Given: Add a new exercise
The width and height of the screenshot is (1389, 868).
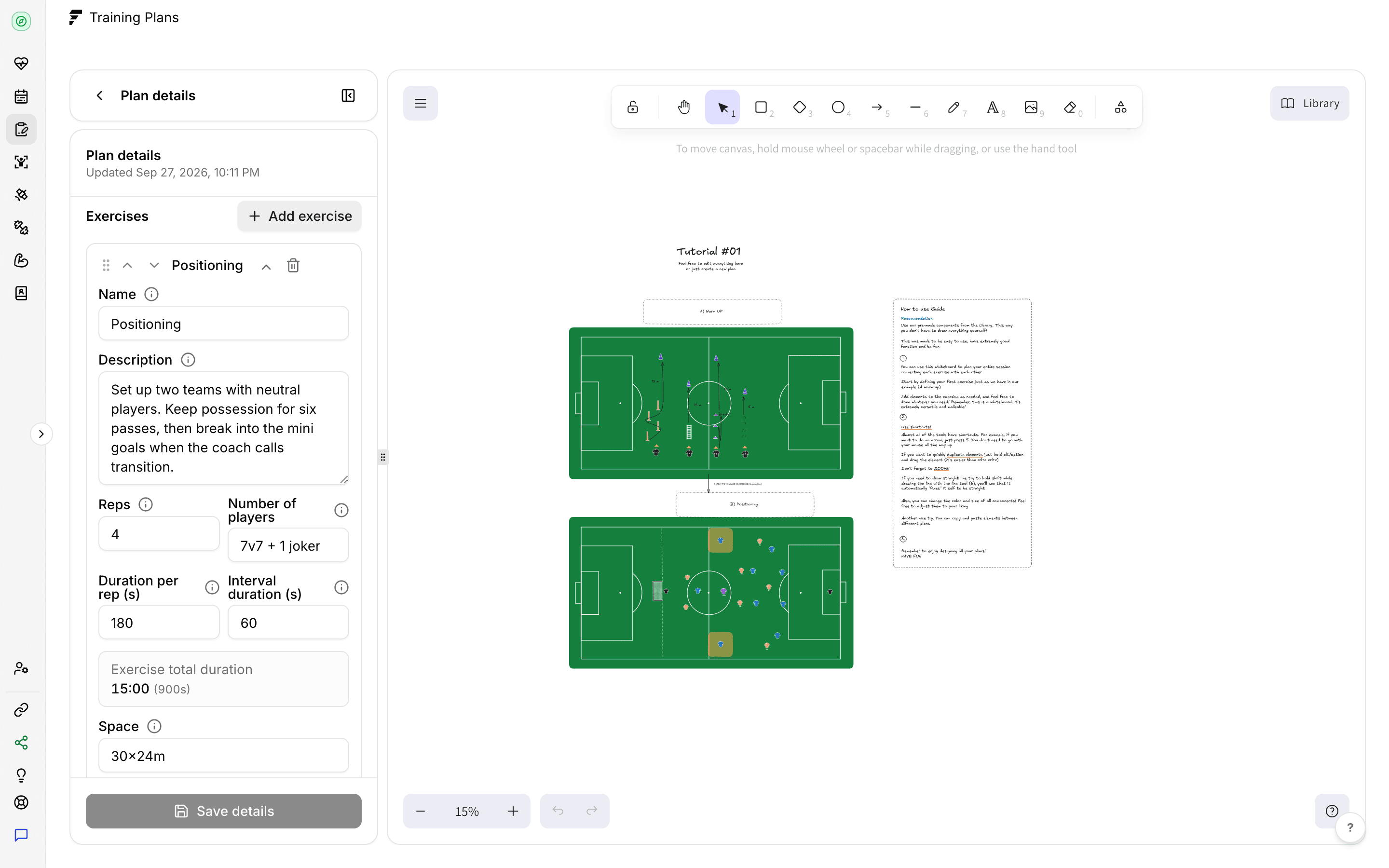Looking at the screenshot, I should coord(300,217).
